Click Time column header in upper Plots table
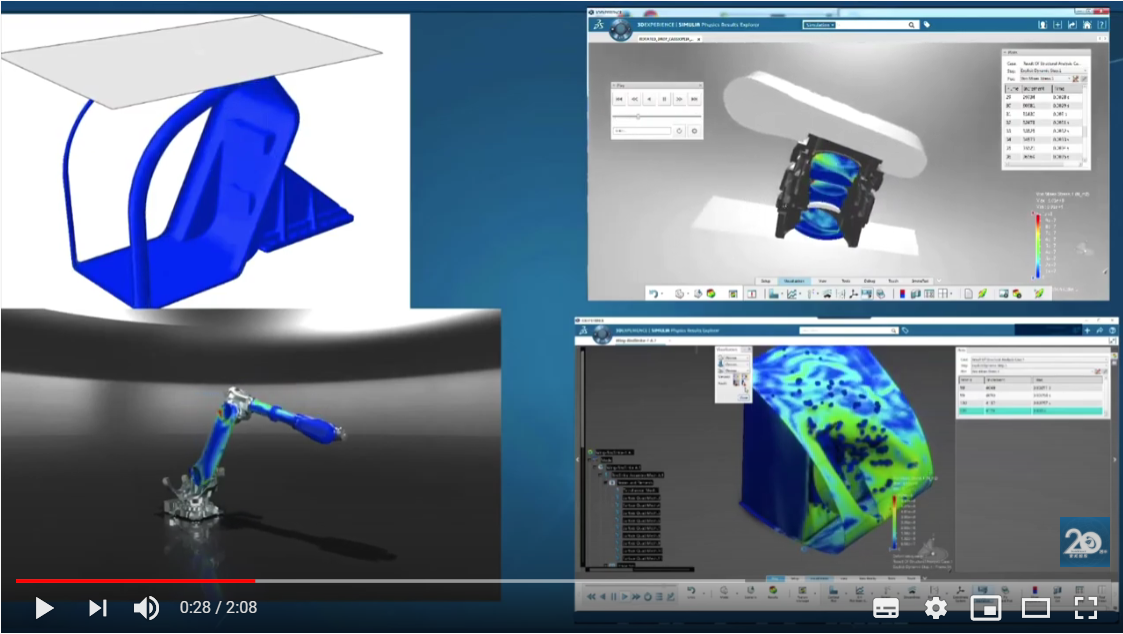This screenshot has height=634, width=1123. point(1067,89)
